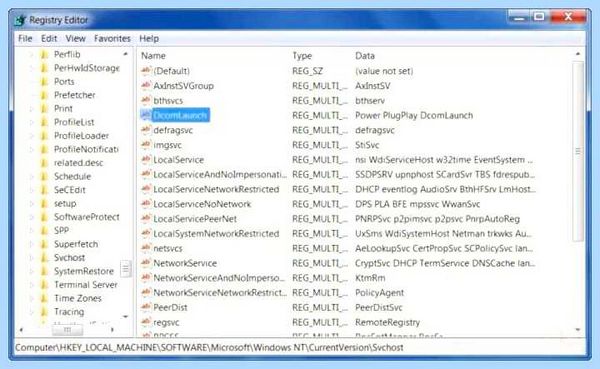Click the LocalServiceNoNetwork value icon

[145, 204]
